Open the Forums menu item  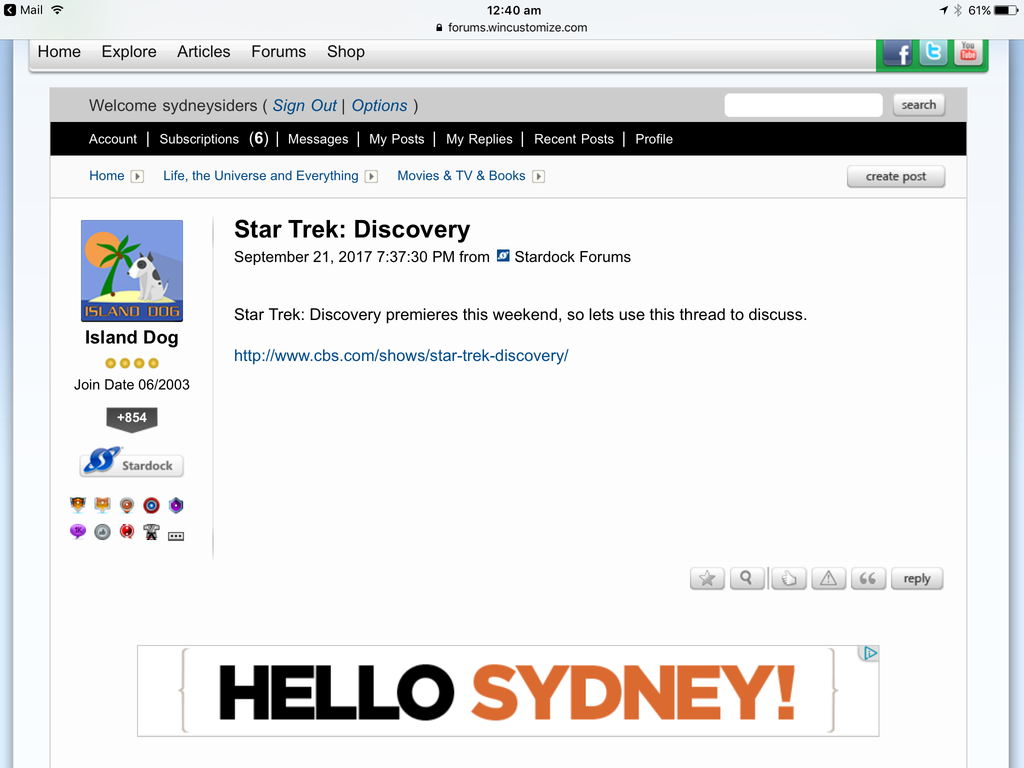click(x=278, y=52)
